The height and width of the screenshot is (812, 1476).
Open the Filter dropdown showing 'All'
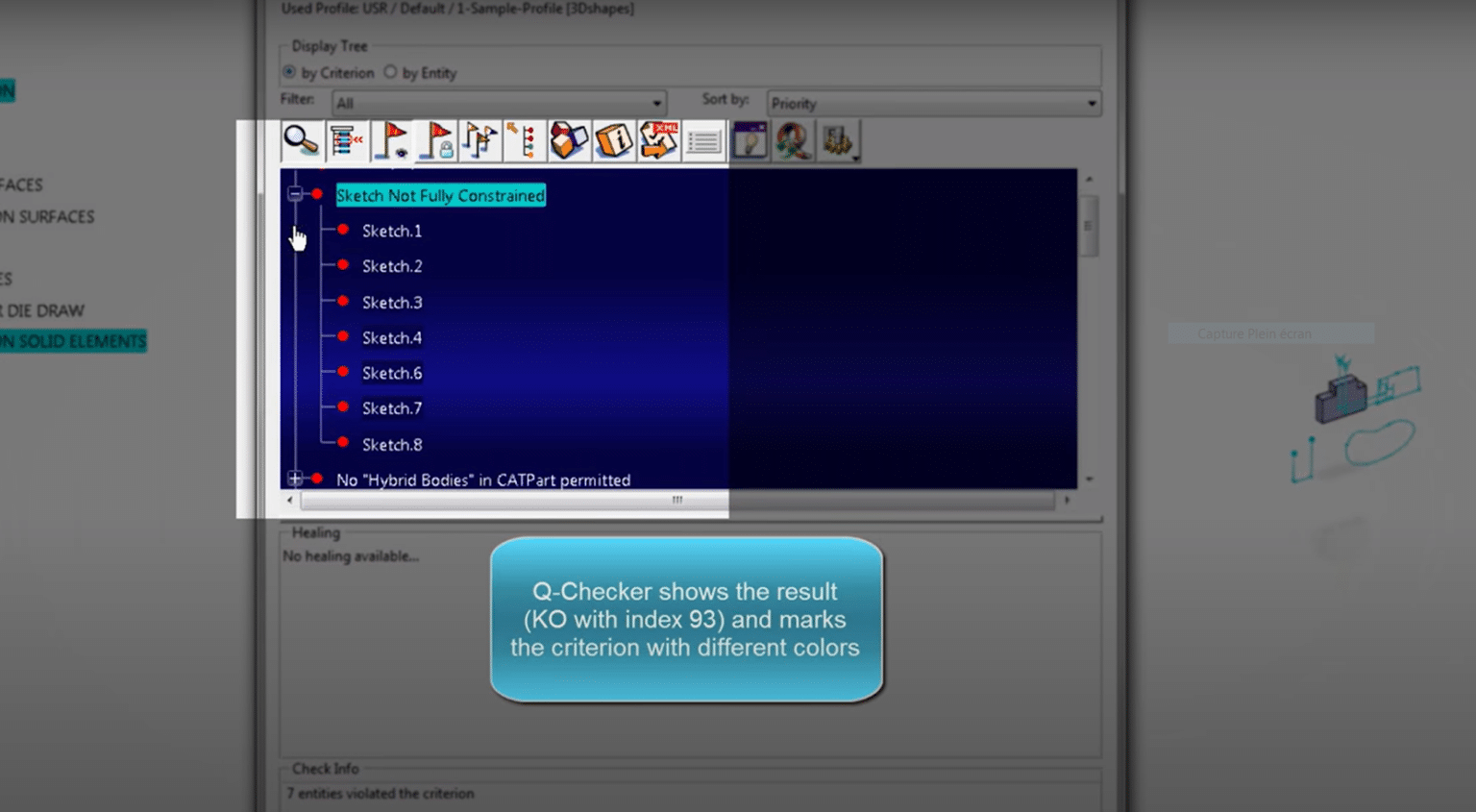click(x=657, y=102)
